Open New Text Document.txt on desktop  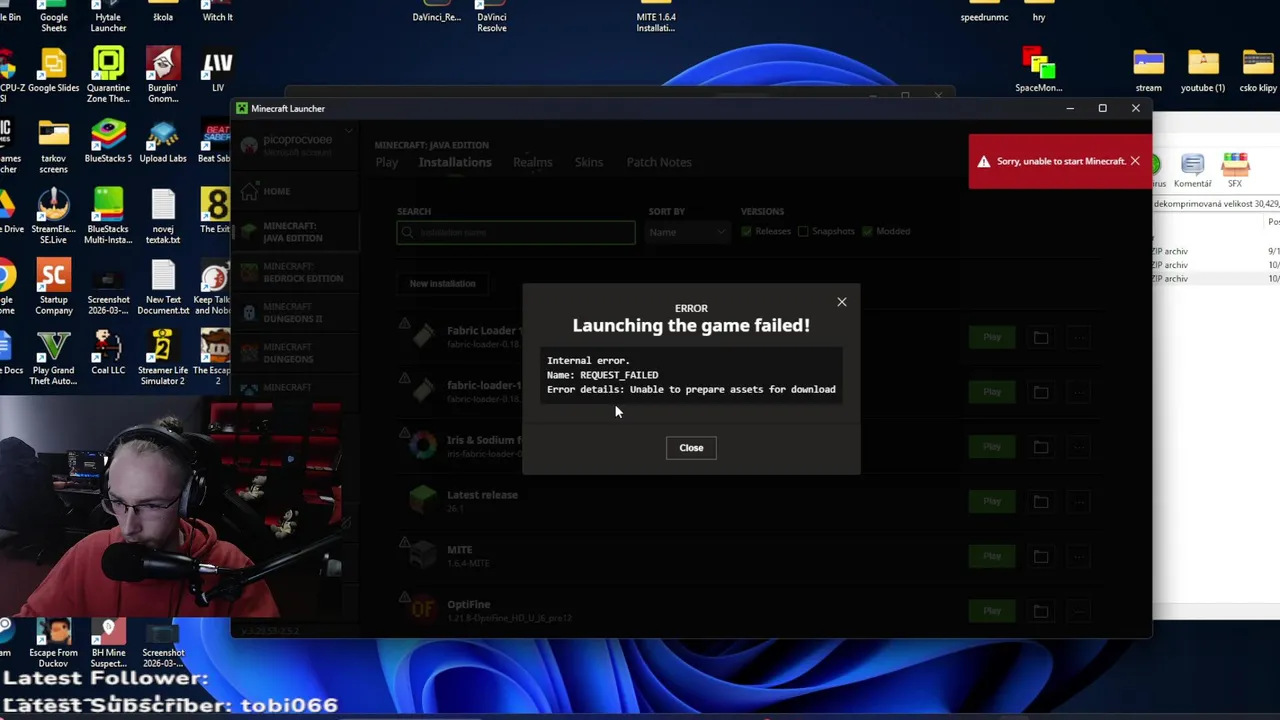pyautogui.click(x=163, y=288)
